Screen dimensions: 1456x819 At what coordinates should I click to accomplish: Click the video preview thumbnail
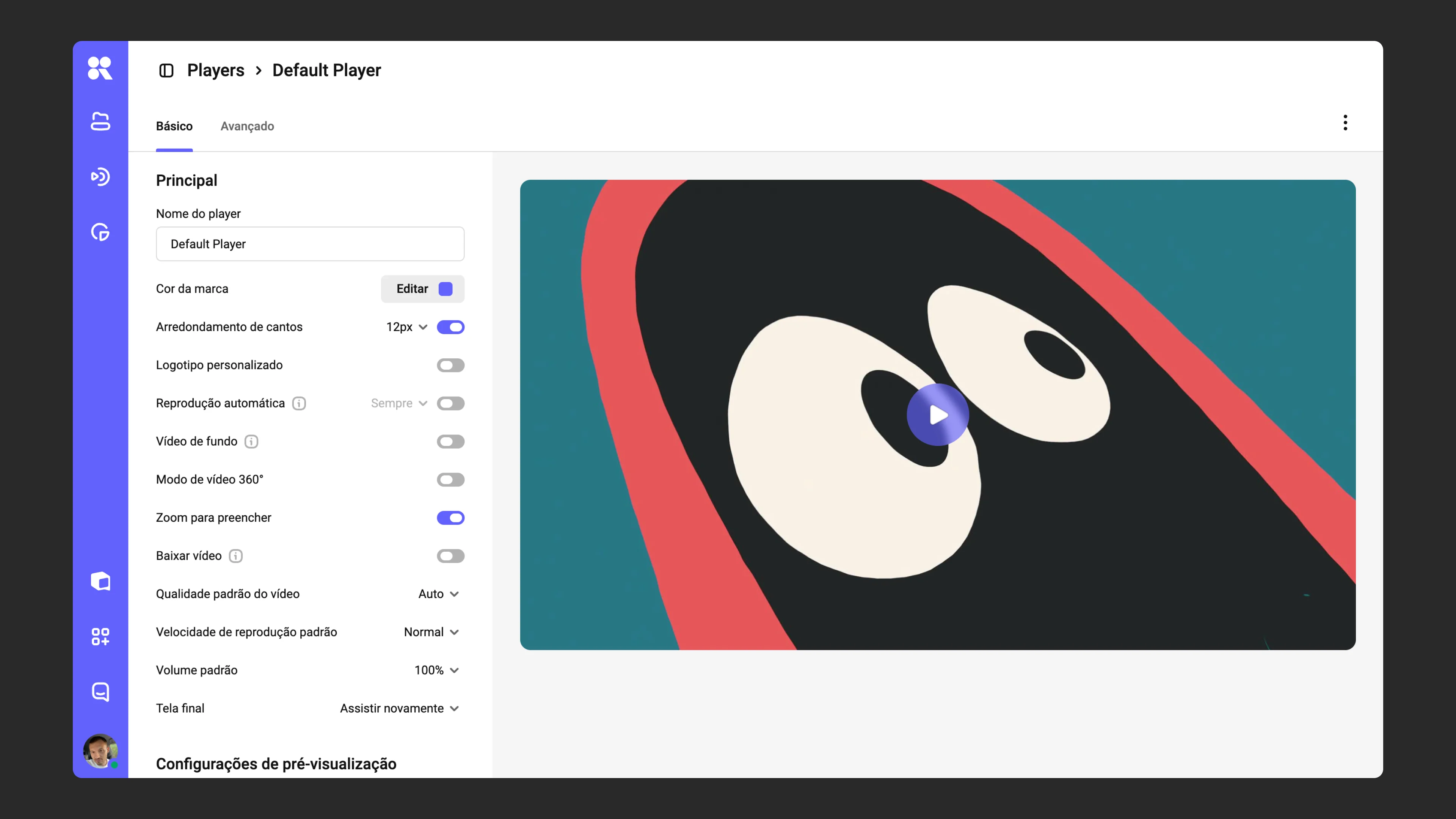coord(938,415)
